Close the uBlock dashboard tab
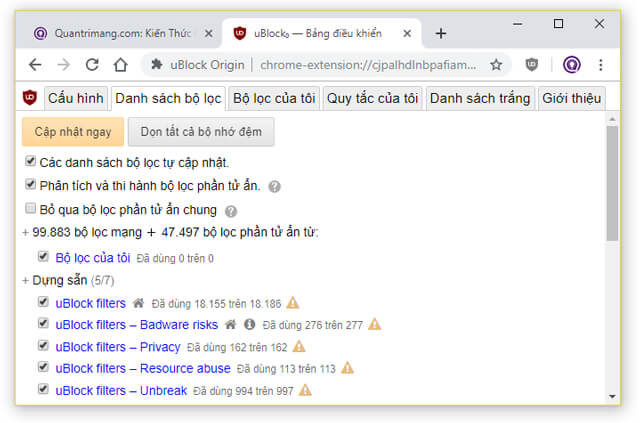The height and width of the screenshot is (423, 640). [x=407, y=33]
